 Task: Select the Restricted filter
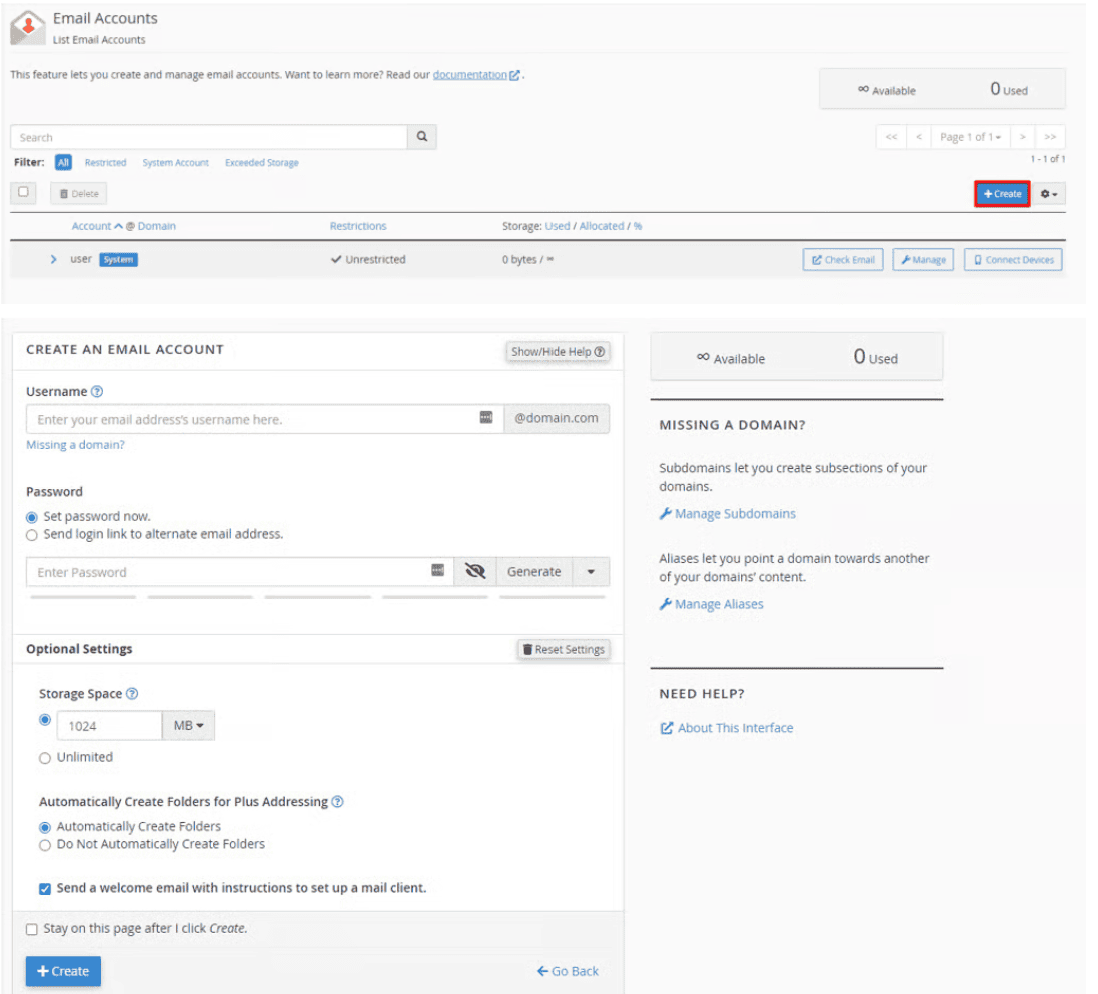click(x=106, y=164)
